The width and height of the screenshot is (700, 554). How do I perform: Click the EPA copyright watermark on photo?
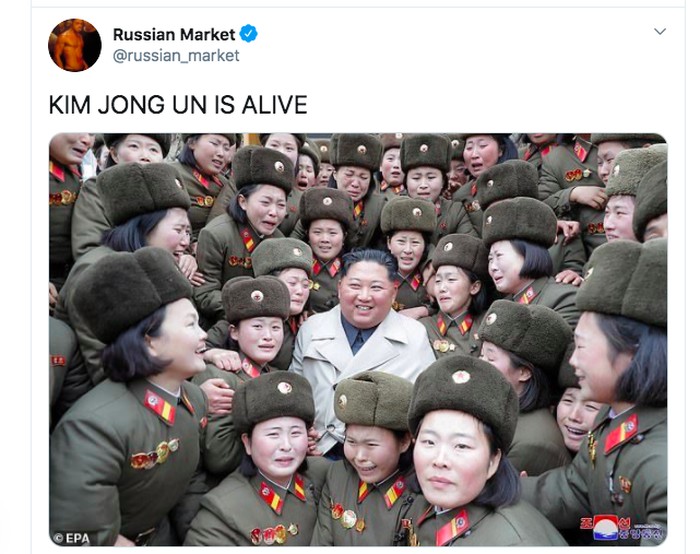(71, 538)
